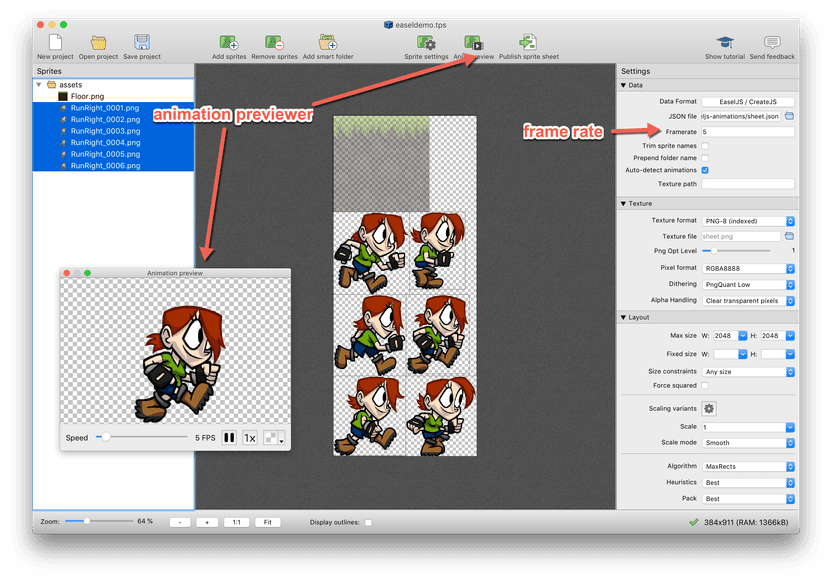This screenshot has width=832, height=580.
Task: Click the Framerate input field
Action: (x=748, y=132)
